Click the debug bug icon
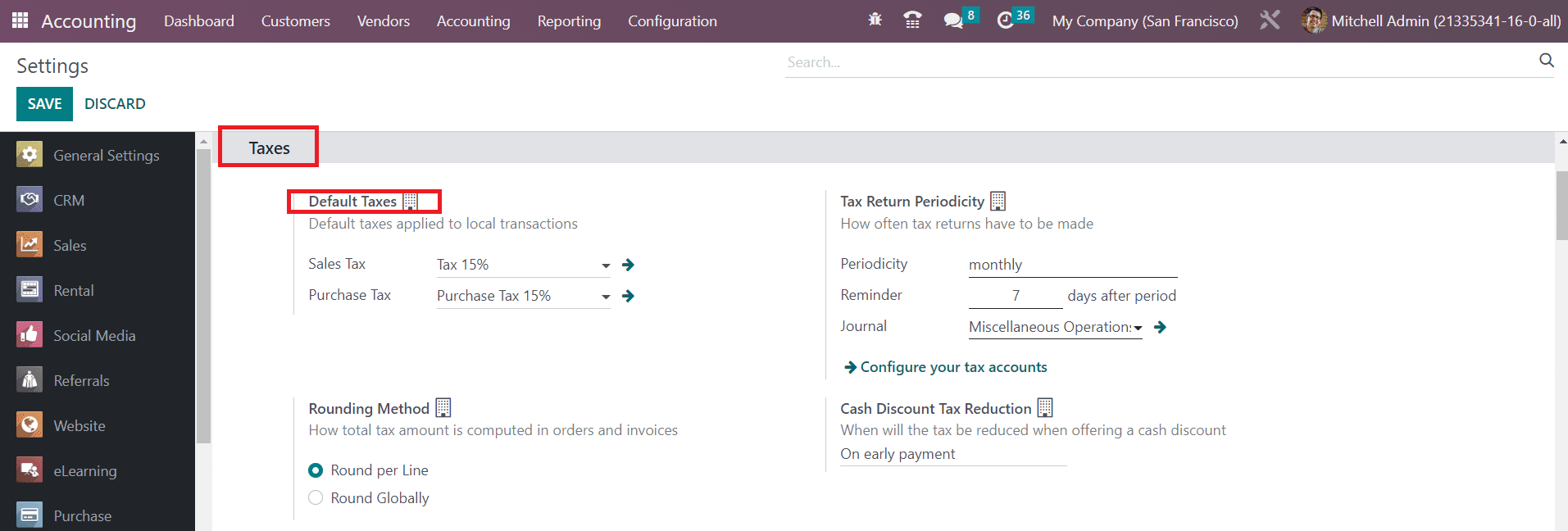The height and width of the screenshot is (531, 1568). 875,20
